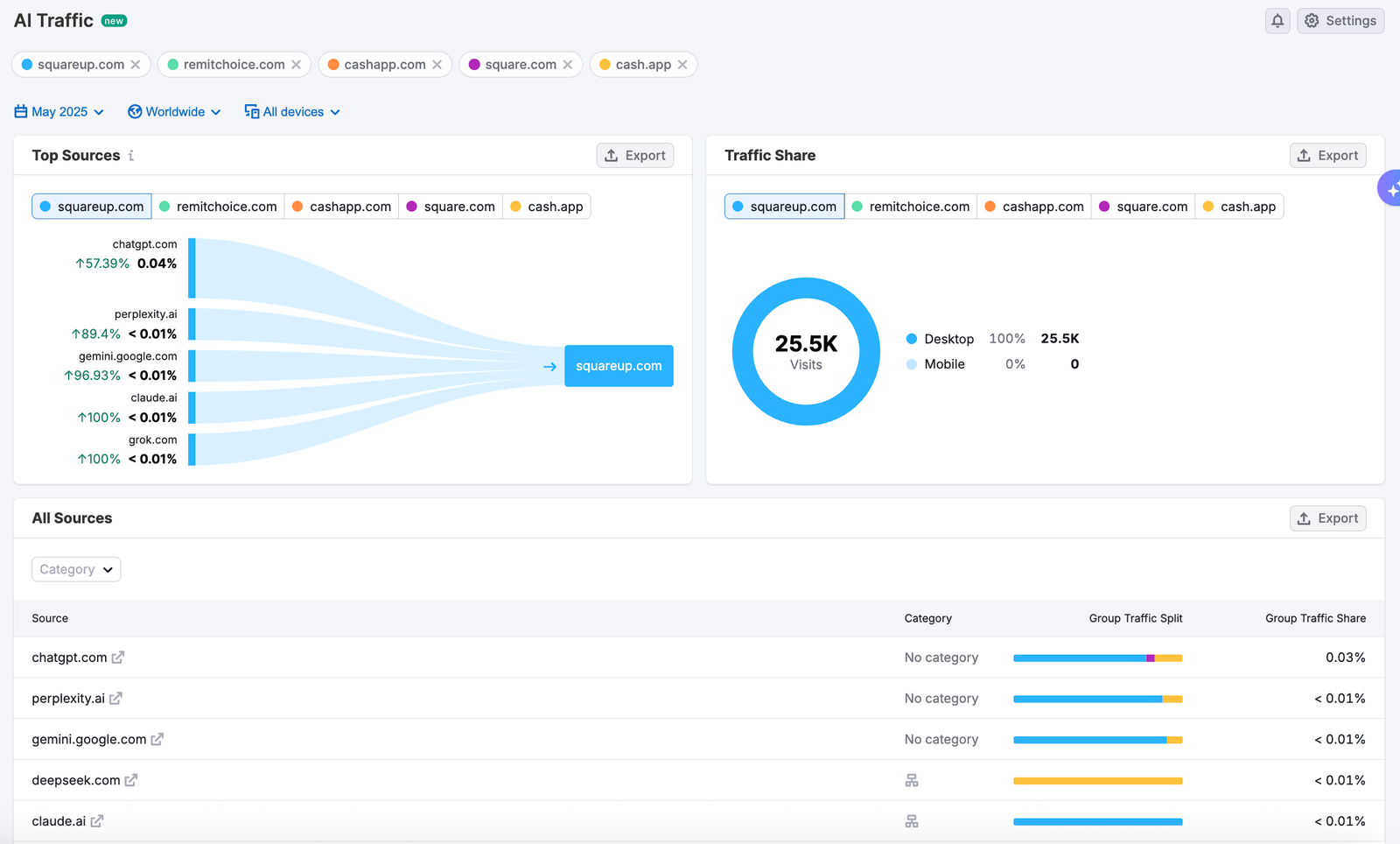Click the squareup.com node in the flow chart
Screen dimensions: 1400x844
pyautogui.click(x=619, y=366)
